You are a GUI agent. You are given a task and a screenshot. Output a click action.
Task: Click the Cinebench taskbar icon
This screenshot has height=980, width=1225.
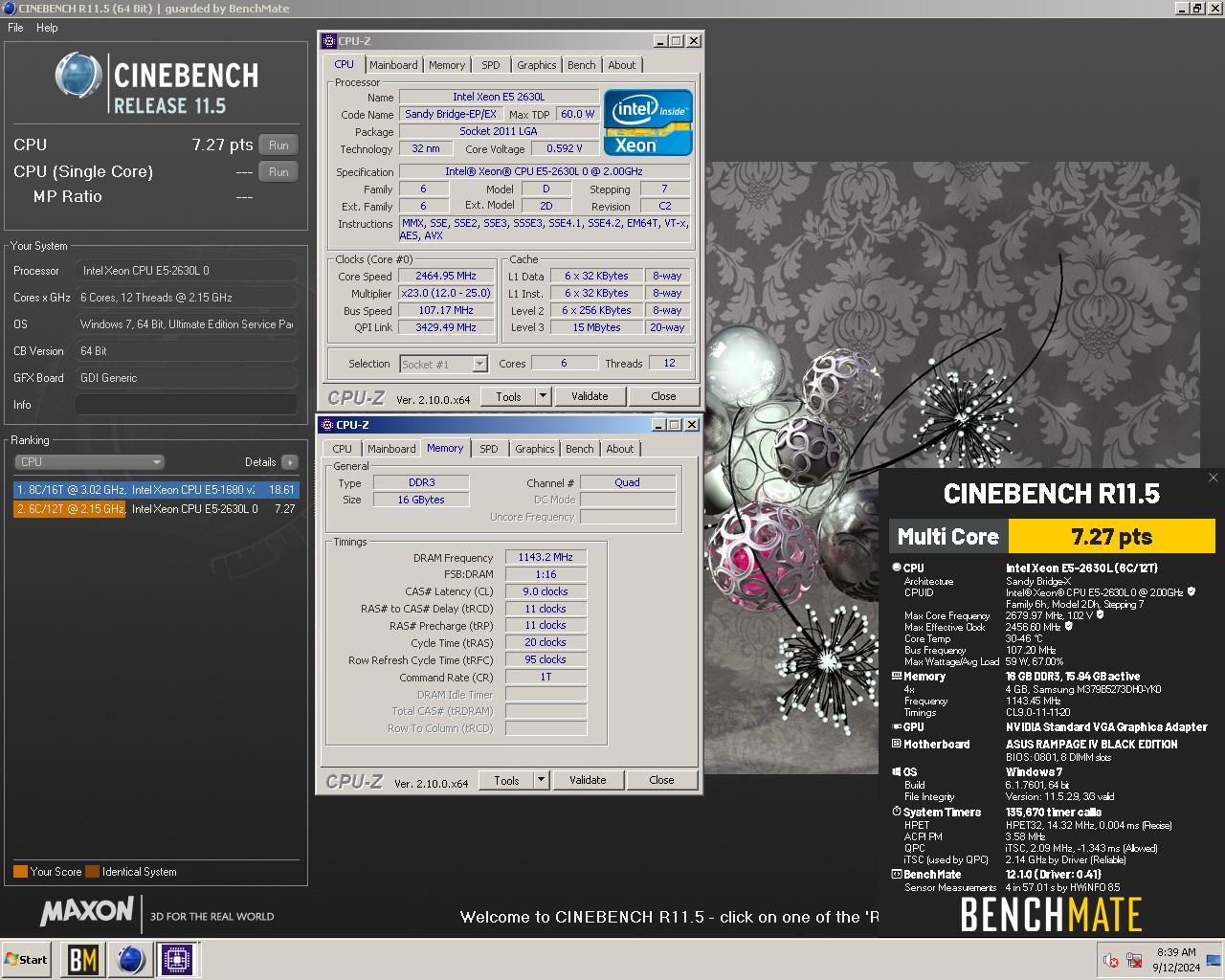[x=131, y=959]
